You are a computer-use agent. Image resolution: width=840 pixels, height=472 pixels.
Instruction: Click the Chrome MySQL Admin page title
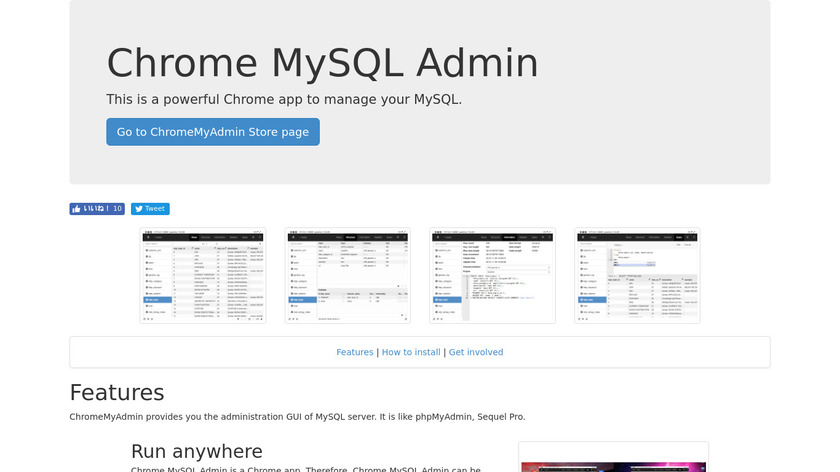pos(322,63)
